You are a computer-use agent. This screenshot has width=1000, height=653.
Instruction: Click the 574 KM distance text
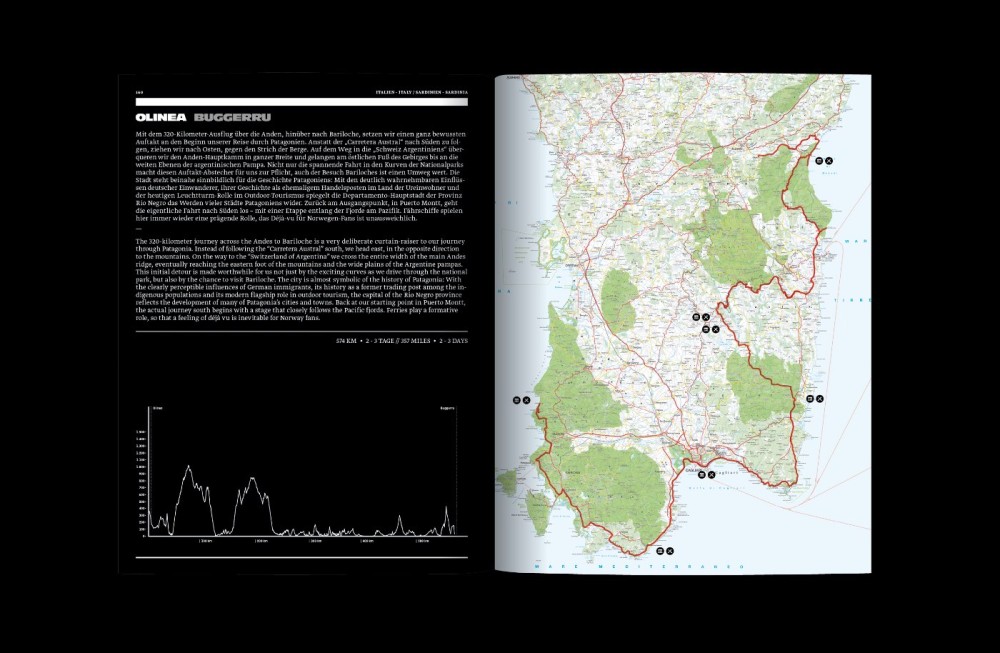(346, 341)
